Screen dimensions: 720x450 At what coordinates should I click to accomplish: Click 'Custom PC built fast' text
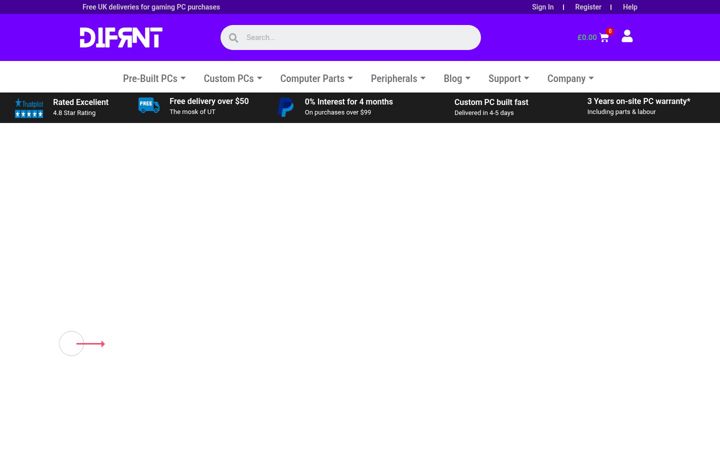point(491,102)
